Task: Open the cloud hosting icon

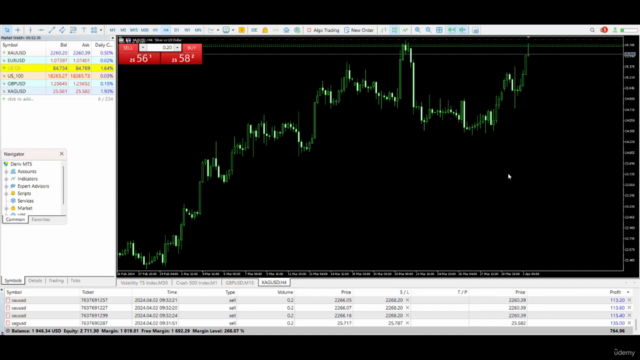Action: click(286, 30)
